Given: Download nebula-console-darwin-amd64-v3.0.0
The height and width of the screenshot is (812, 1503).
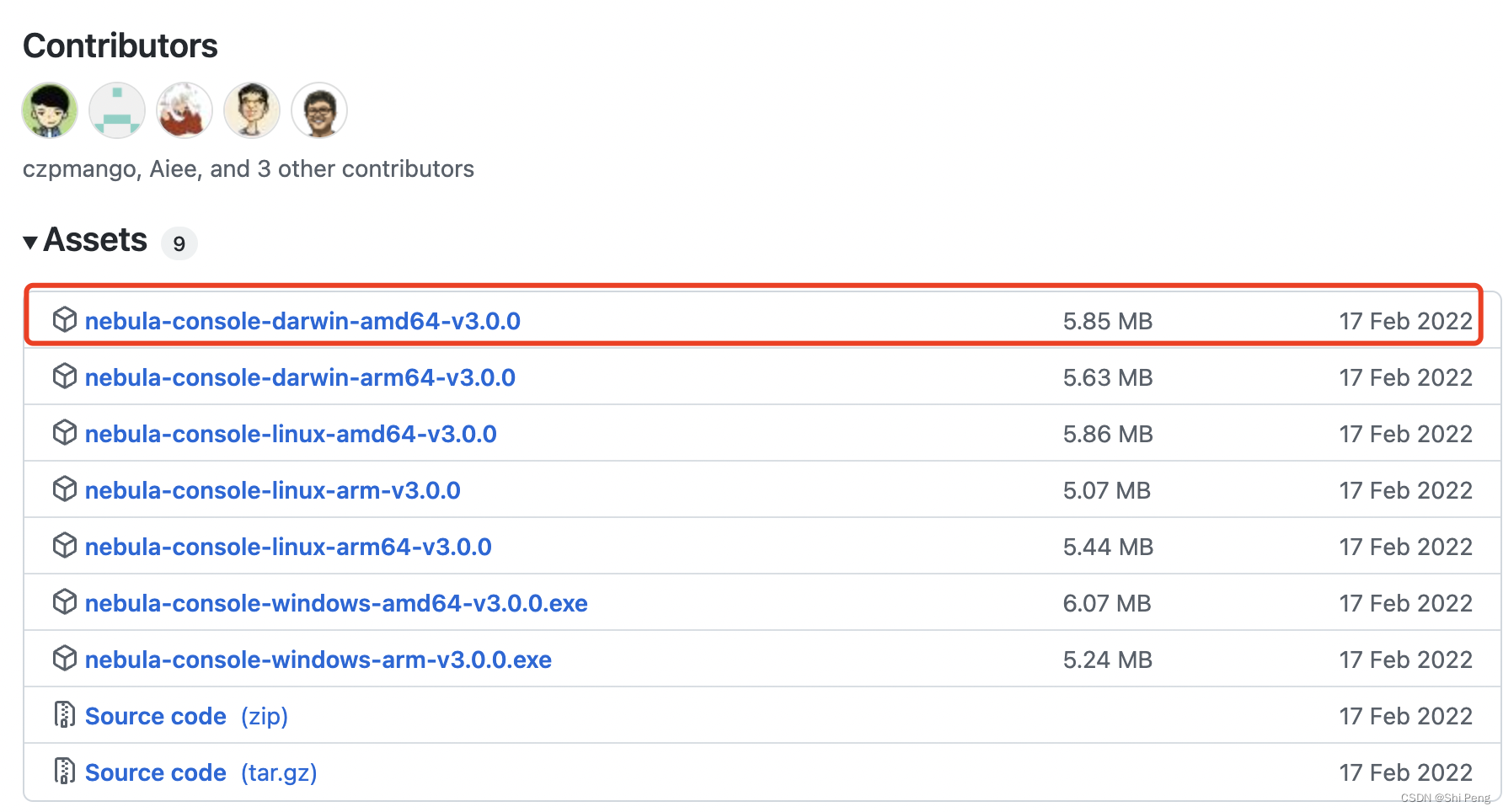Looking at the screenshot, I should 302,321.
